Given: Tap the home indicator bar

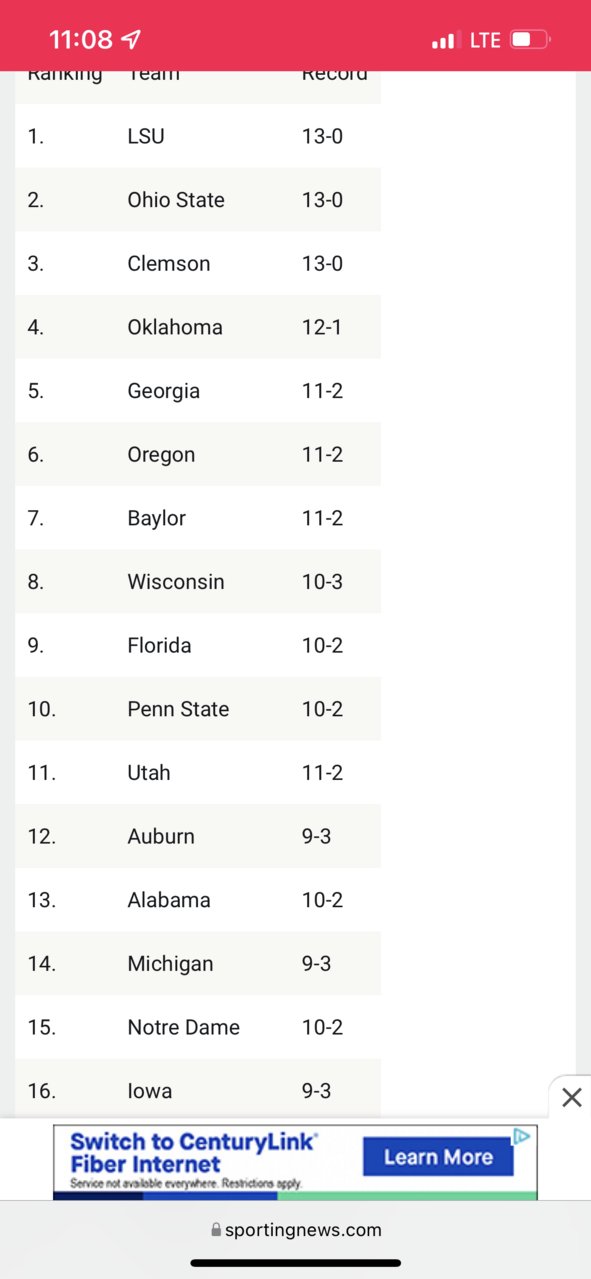Looking at the screenshot, I should click(296, 1263).
